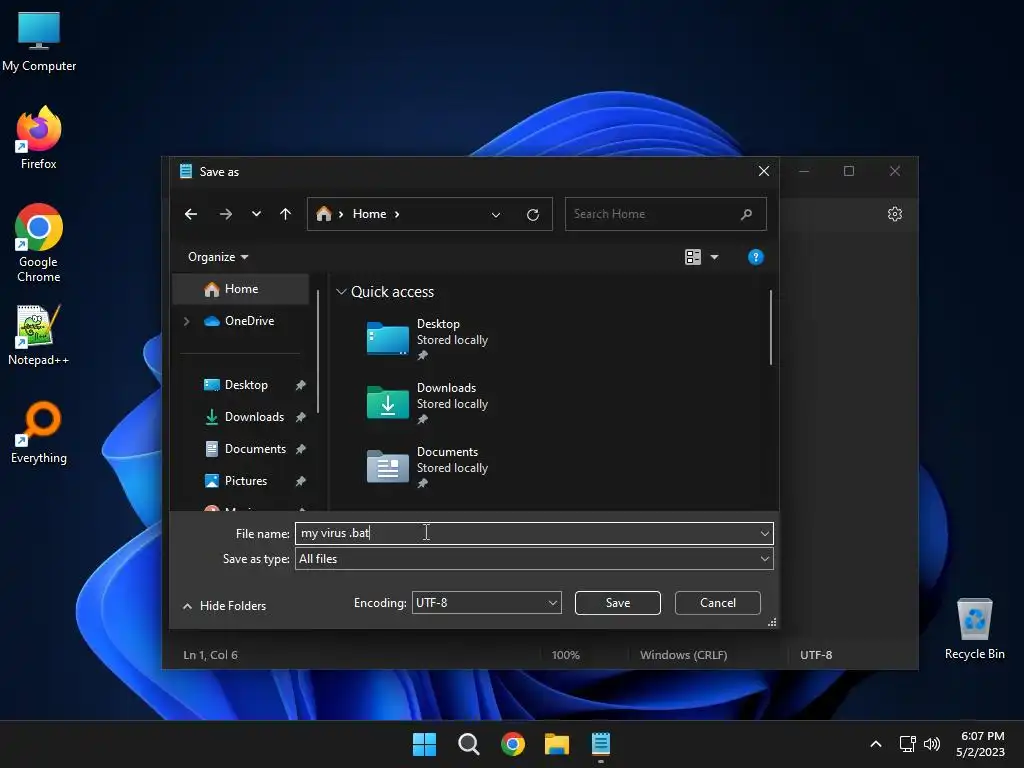Open Notepad++ desktop shortcut
This screenshot has width=1024, height=768.
[x=39, y=335]
